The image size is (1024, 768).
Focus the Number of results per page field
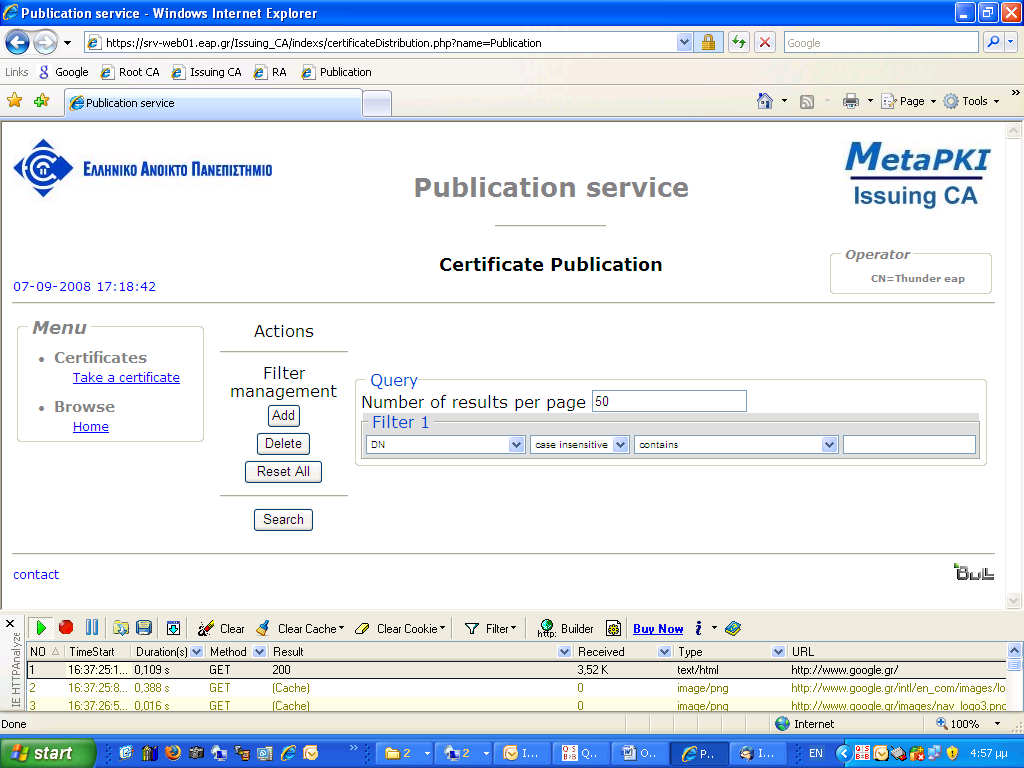click(669, 401)
